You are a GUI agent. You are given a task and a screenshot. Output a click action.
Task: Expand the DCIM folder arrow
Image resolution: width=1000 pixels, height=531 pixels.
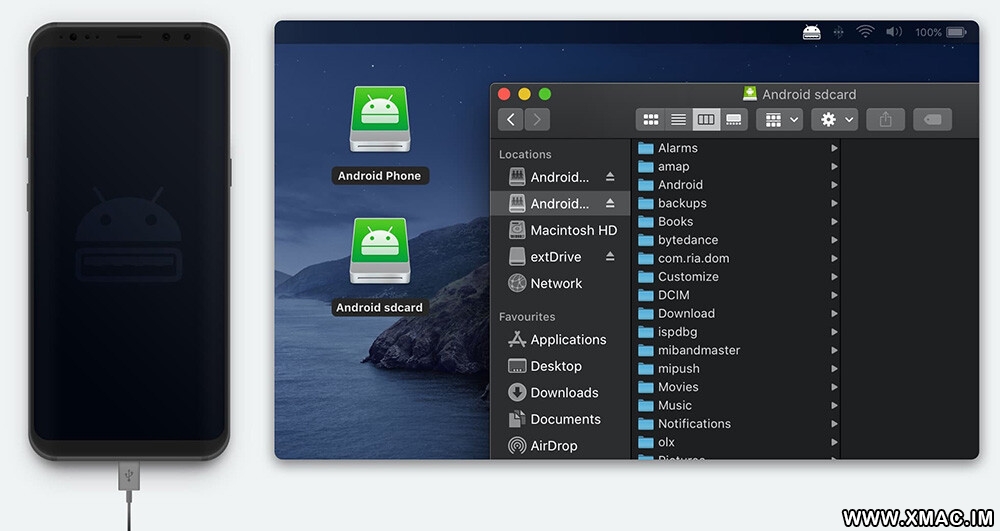point(834,295)
